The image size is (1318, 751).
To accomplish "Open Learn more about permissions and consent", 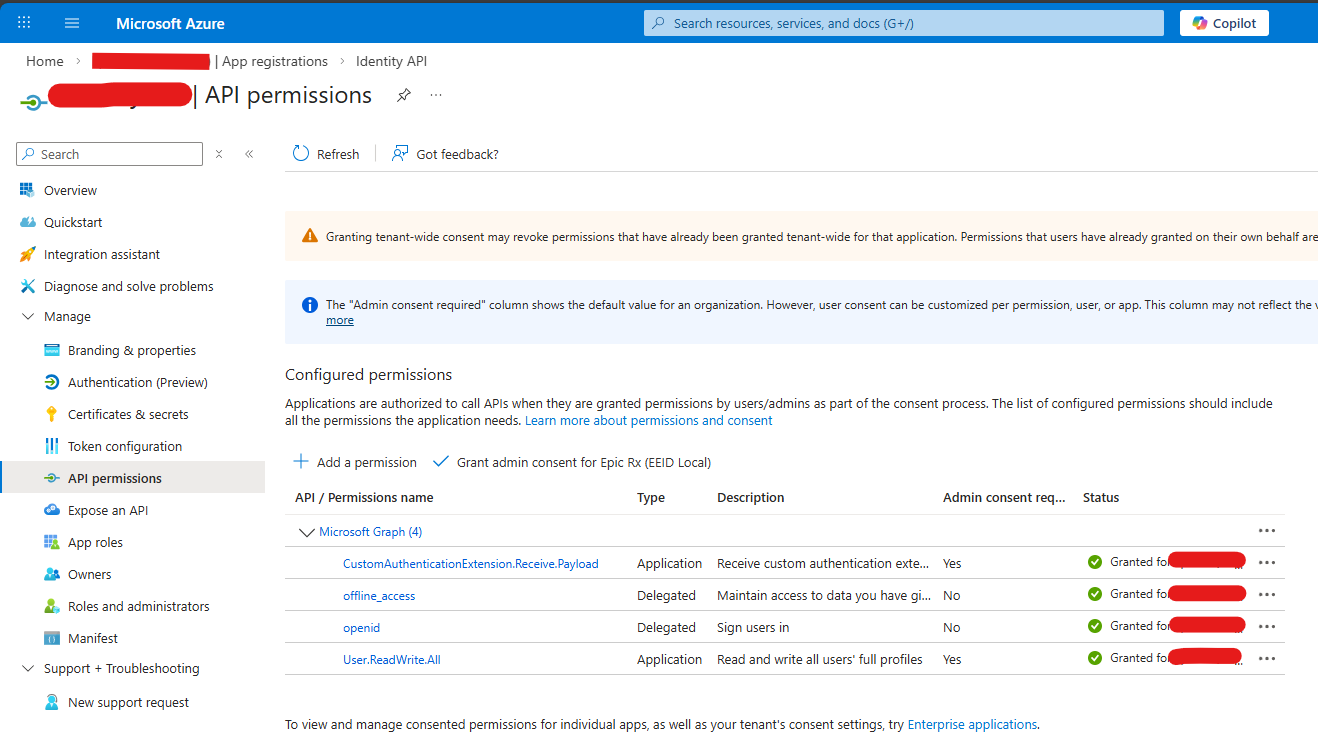I will coord(649,421).
